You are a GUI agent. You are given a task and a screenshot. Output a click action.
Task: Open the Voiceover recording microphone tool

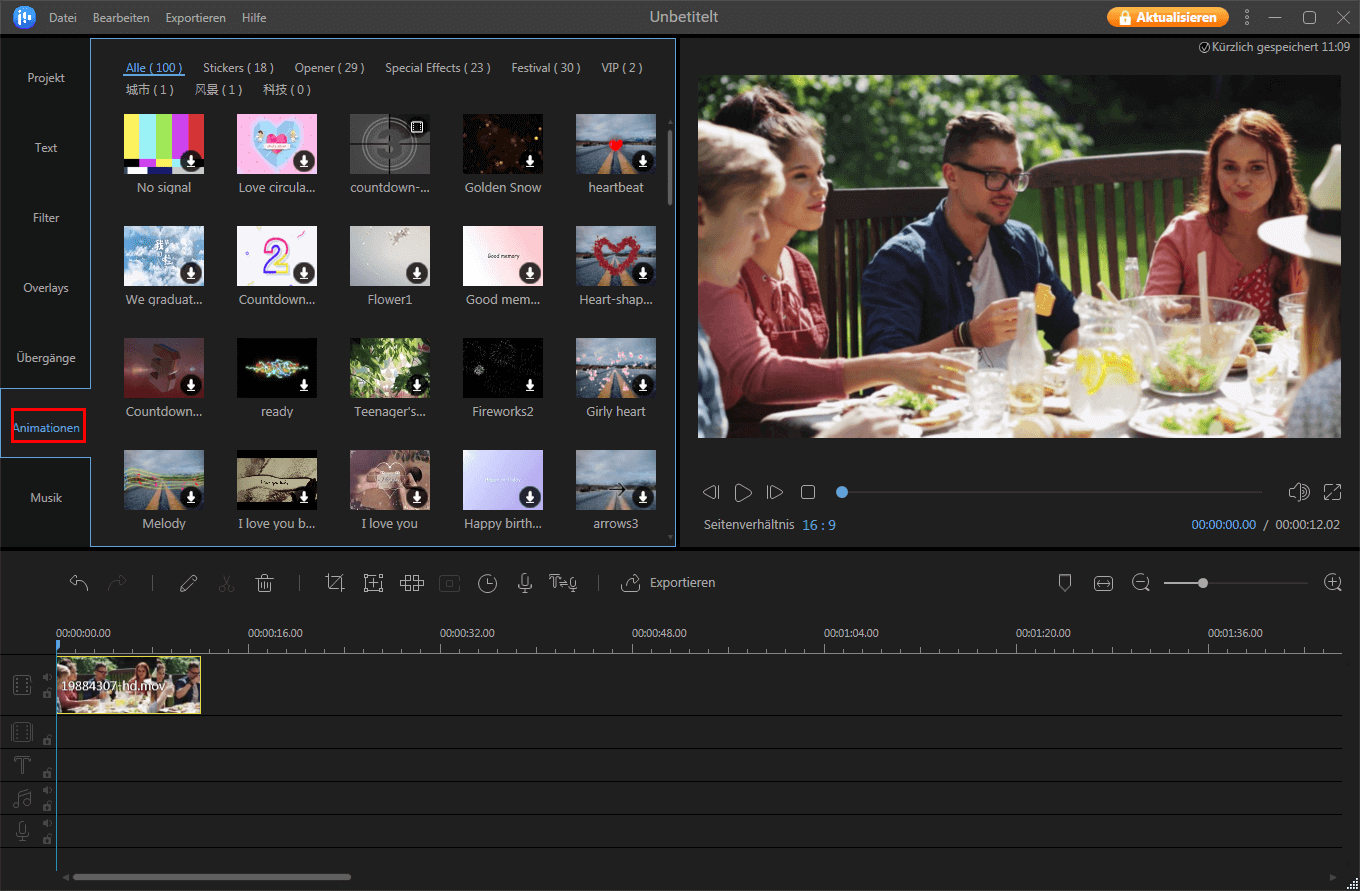[525, 582]
